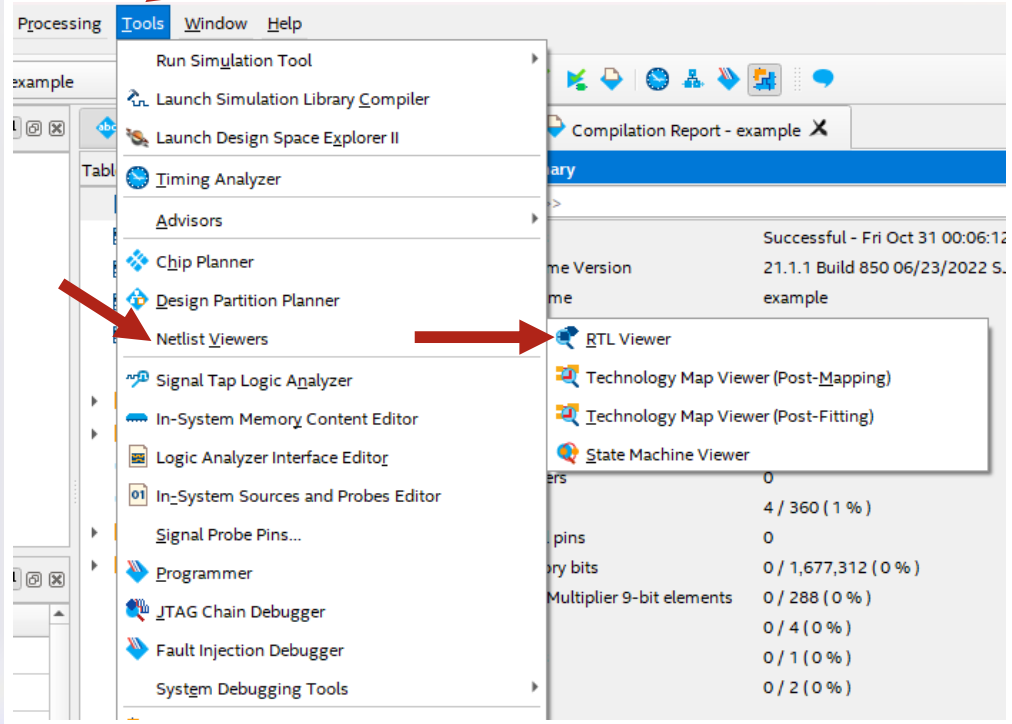Viewport: 1012px width, 724px height.
Task: Click the Compilation Report toolbar icon
Action: point(610,79)
